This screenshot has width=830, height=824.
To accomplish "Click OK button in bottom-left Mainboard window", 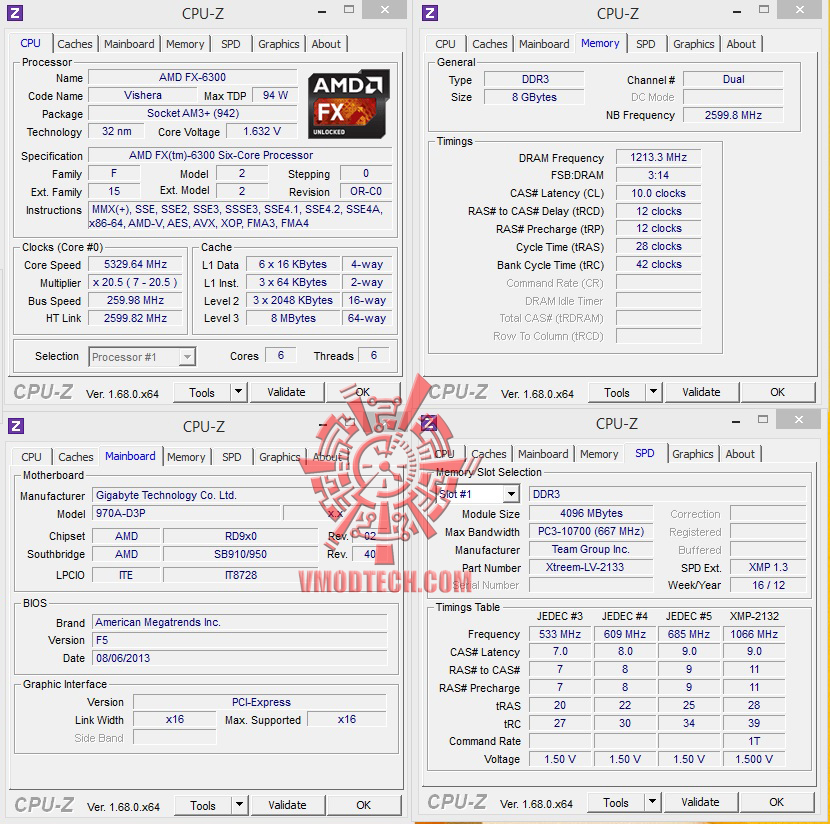I will click(364, 805).
